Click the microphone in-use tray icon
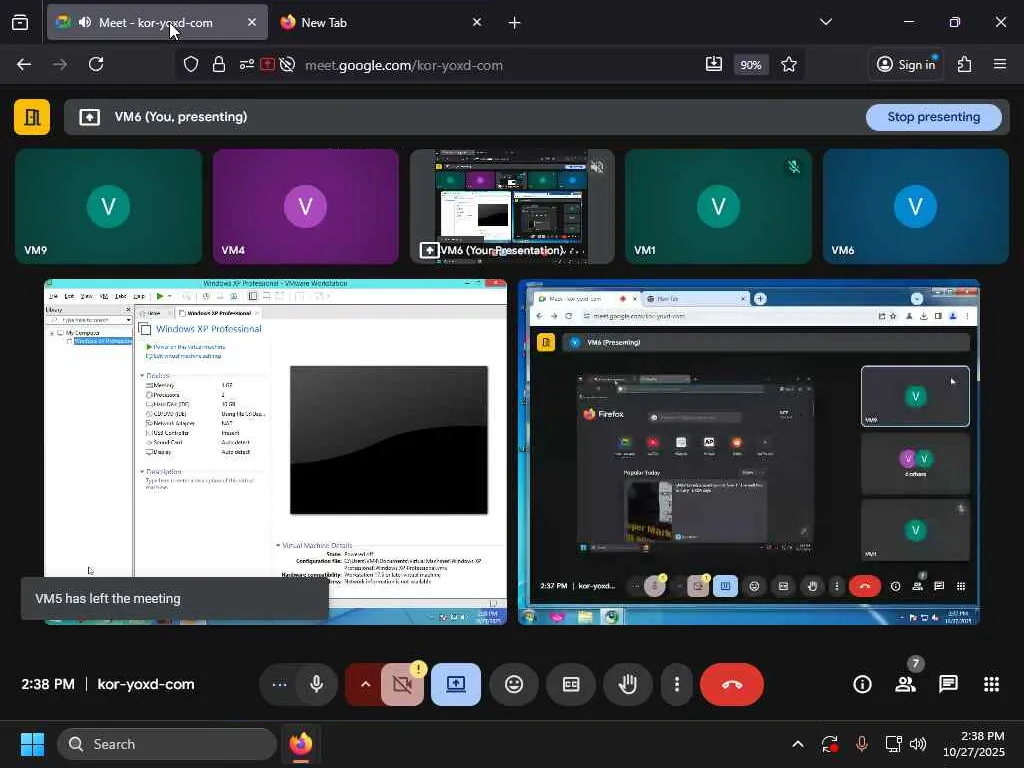Viewport: 1024px width, 768px height. 861,744
